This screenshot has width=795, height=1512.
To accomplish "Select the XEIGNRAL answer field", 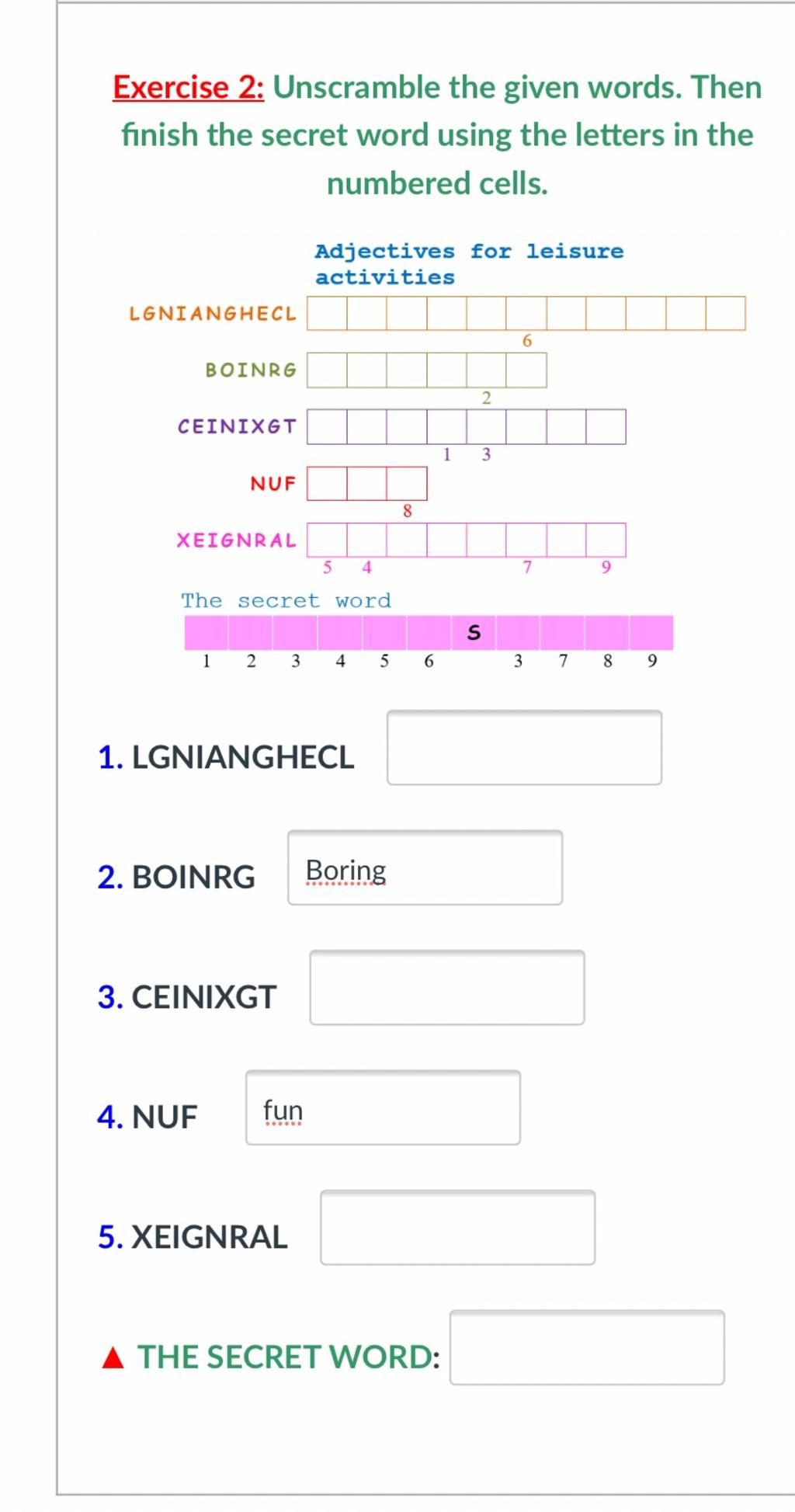I will 457,1227.
